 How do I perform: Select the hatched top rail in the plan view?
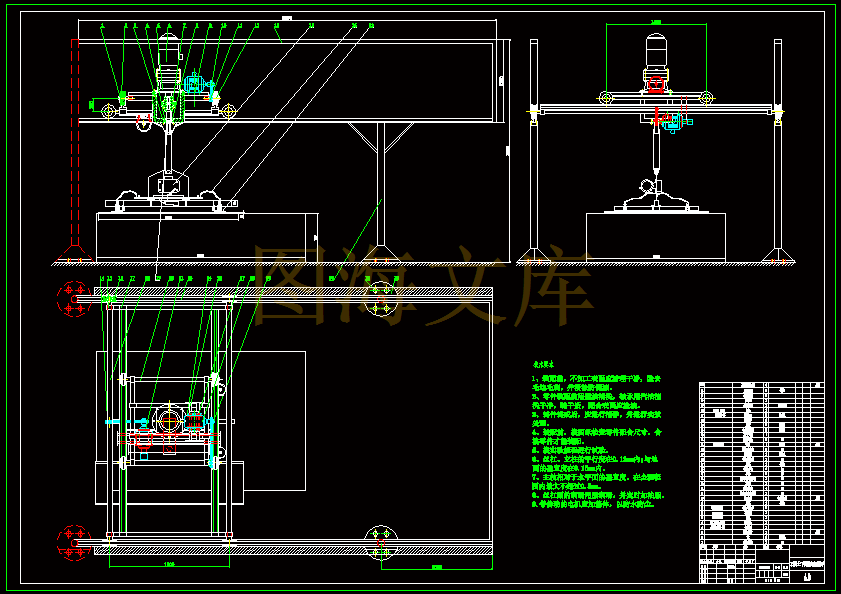pos(293,291)
